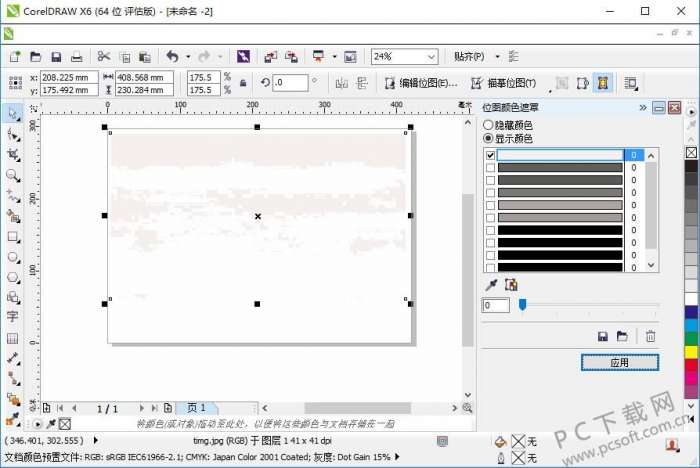Viewport: 700px width, 468px height.
Task: Open the 贴齐(P) snap dropdown arrow
Action: 497,57
